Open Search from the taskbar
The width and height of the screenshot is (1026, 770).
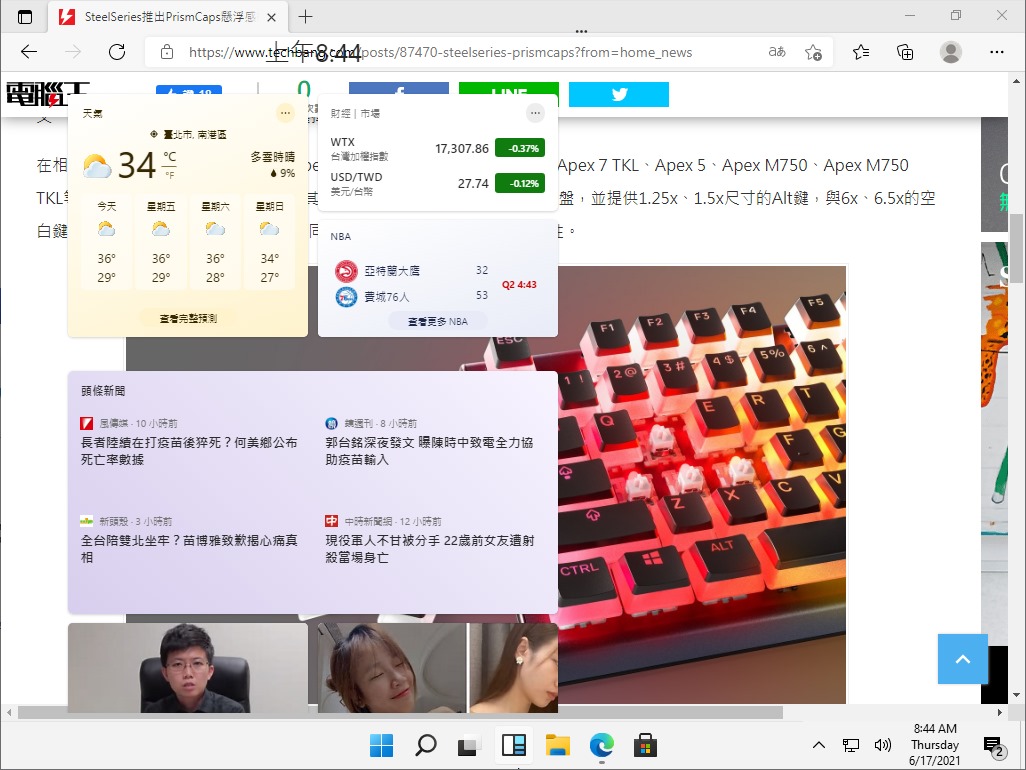point(425,745)
